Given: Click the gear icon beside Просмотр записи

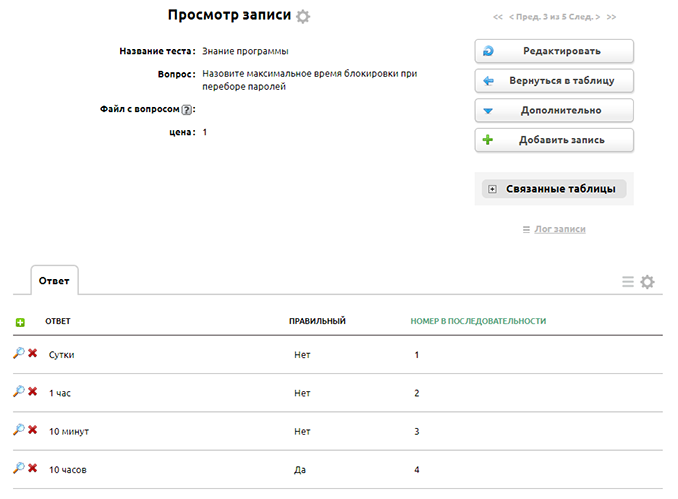Looking at the screenshot, I should 303,17.
